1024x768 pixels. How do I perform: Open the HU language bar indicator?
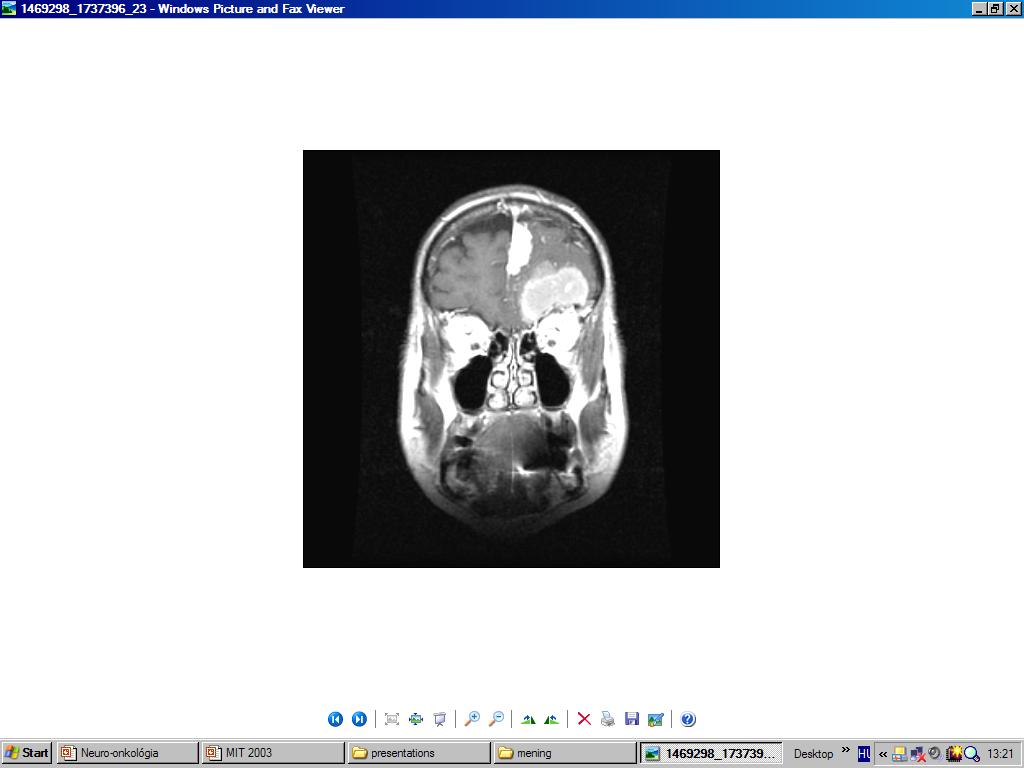tap(863, 754)
